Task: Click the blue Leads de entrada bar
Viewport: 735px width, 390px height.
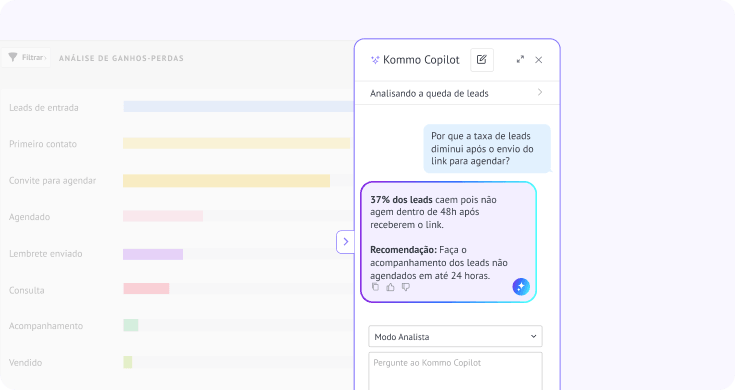Action: (239, 106)
